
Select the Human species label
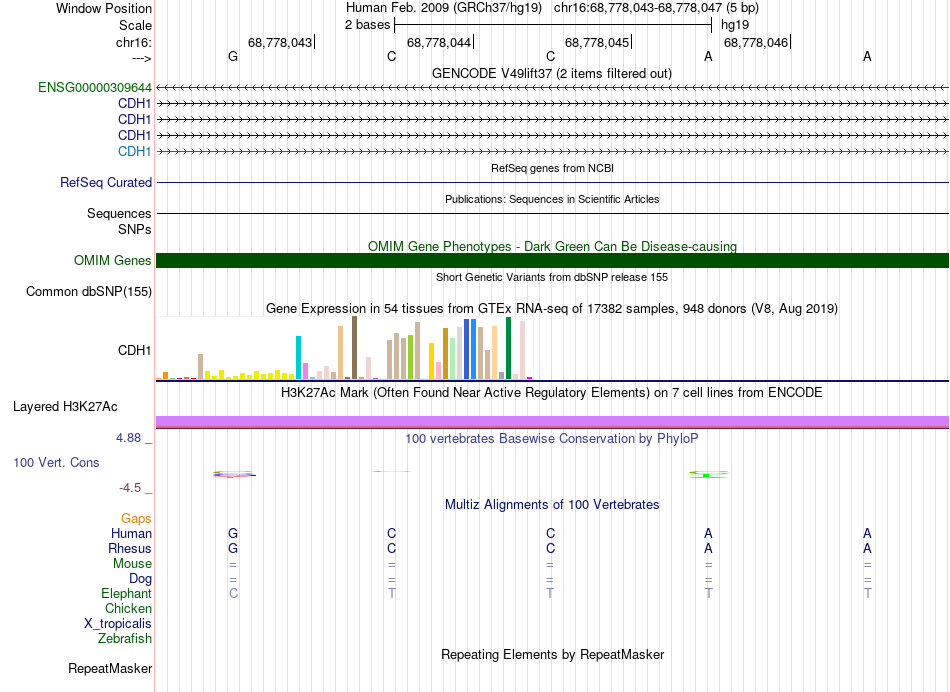click(131, 533)
